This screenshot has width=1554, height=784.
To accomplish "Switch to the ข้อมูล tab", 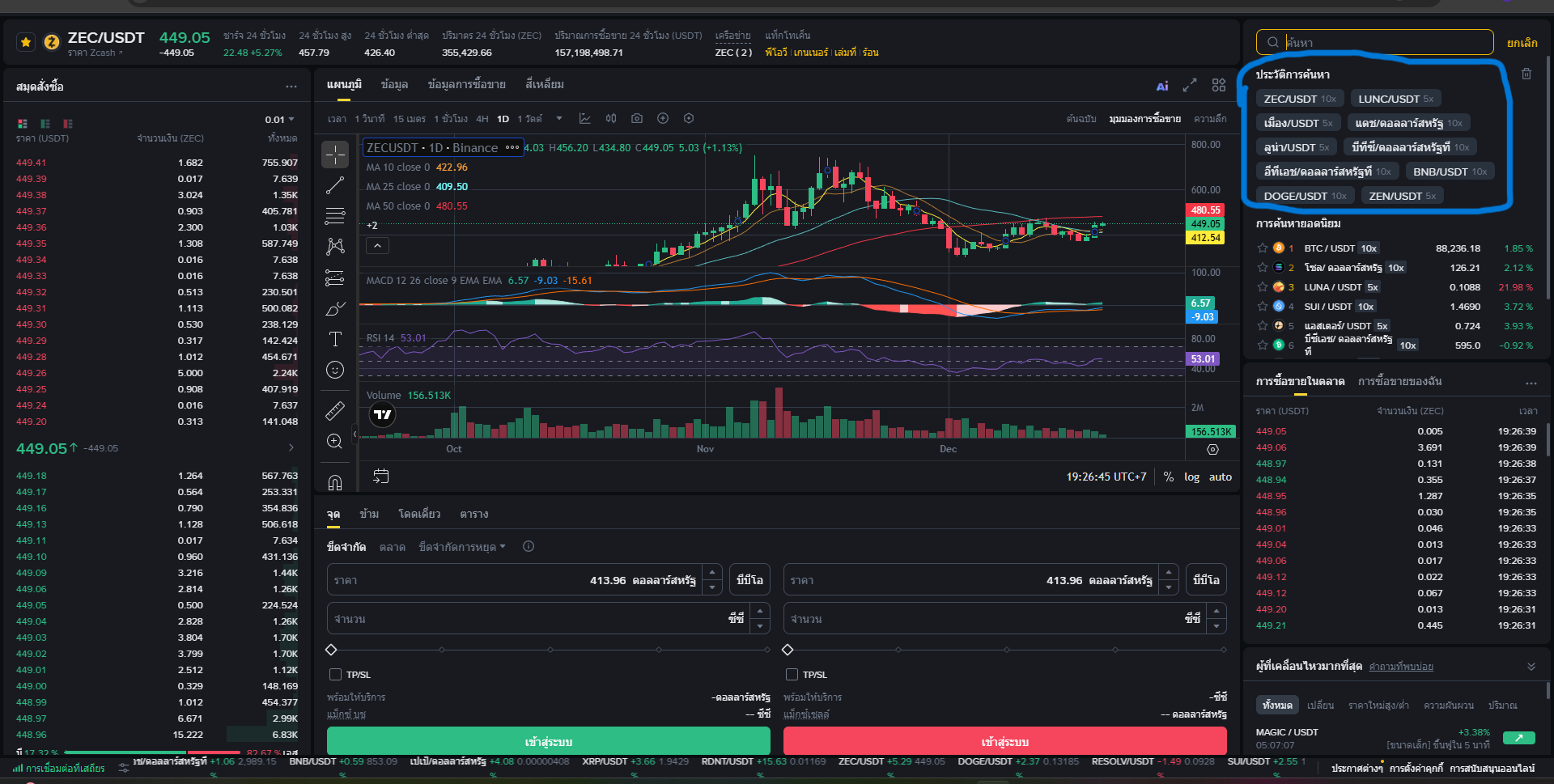I will pos(394,84).
